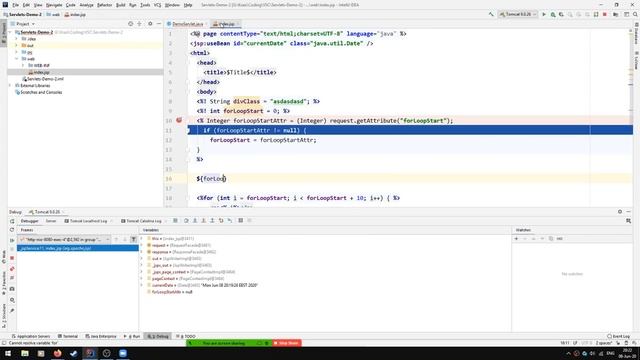Screen dimensions: 640x360
Task: Open Debug panel settings gear
Action: tap(620, 212)
